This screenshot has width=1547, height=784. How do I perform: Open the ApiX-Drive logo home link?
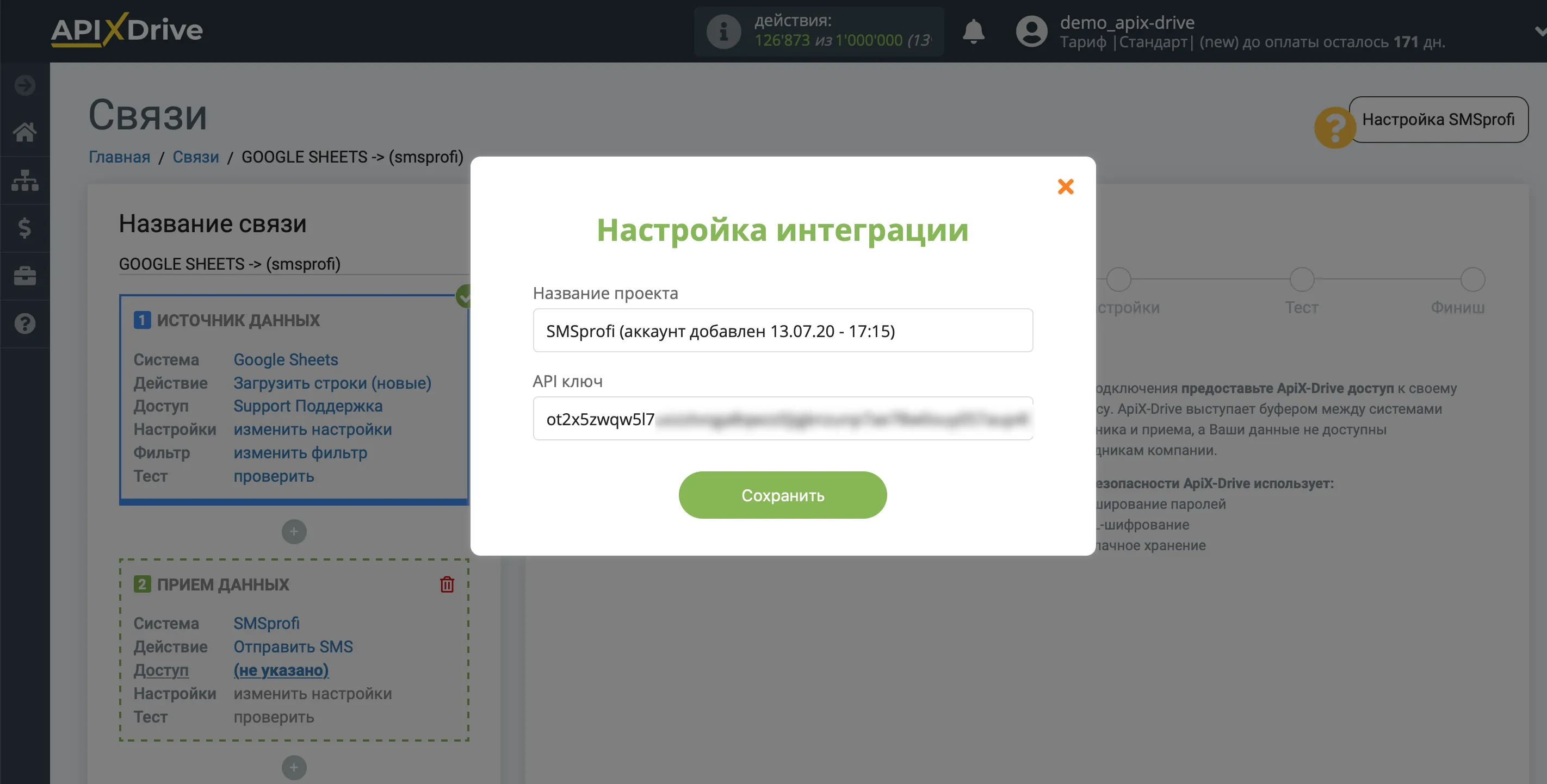point(127,30)
